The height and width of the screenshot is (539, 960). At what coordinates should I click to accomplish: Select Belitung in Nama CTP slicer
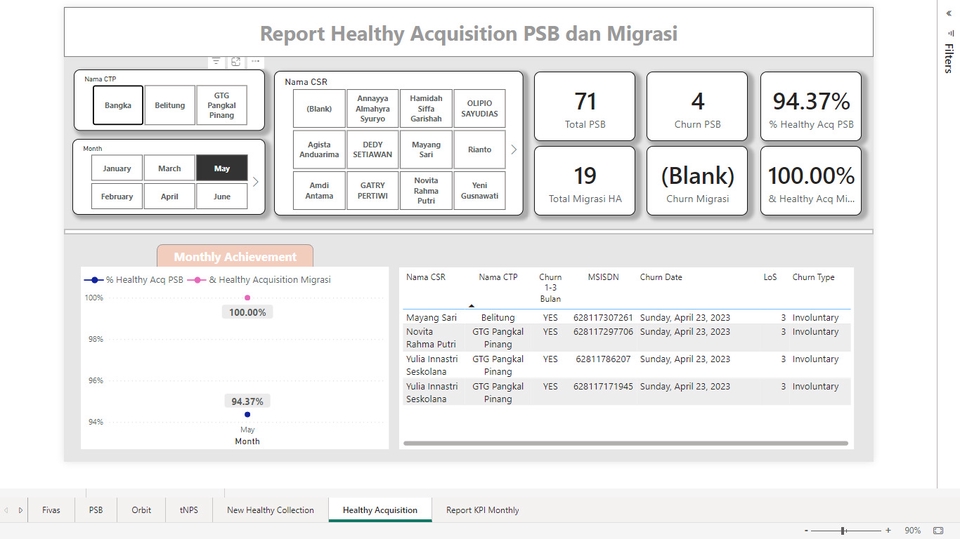(x=170, y=105)
